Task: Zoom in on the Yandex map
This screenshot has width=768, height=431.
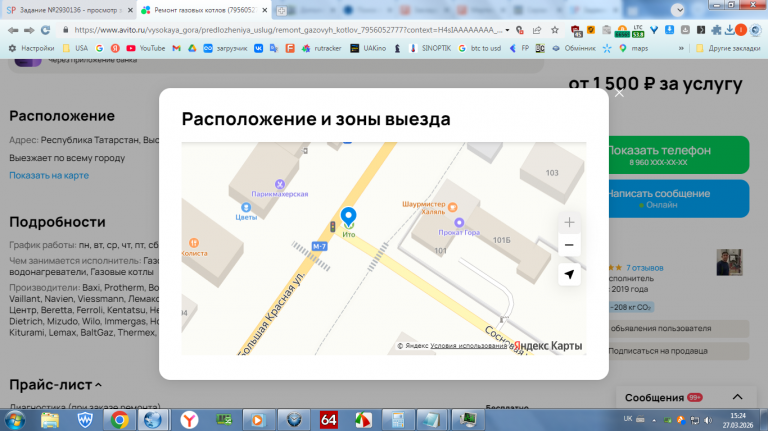Action: [x=569, y=223]
